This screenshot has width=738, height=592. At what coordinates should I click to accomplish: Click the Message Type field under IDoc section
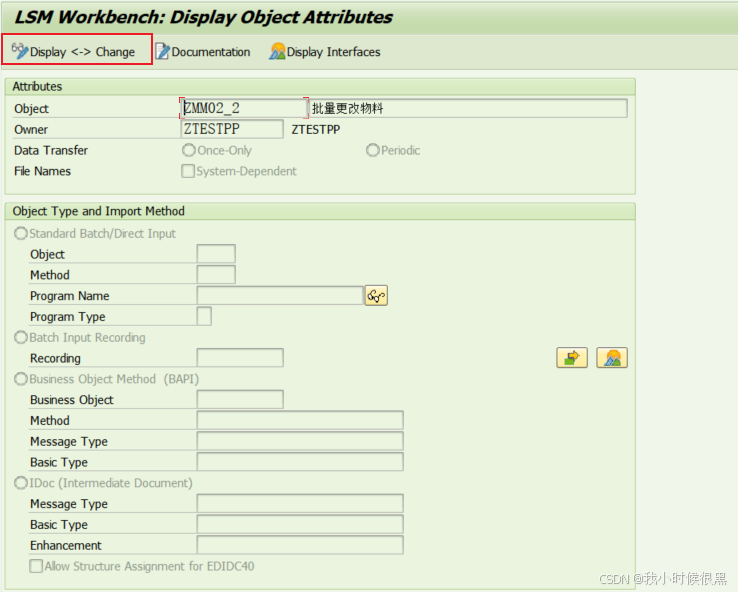point(300,504)
